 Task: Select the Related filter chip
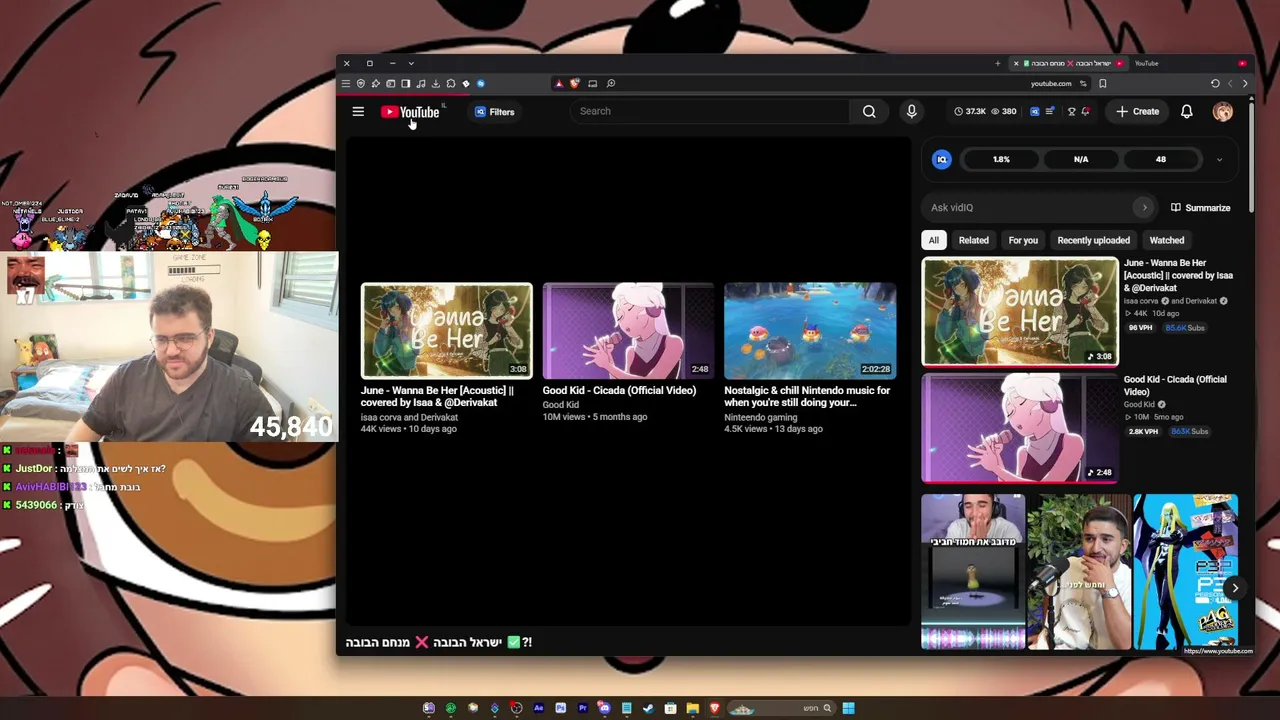click(x=973, y=240)
